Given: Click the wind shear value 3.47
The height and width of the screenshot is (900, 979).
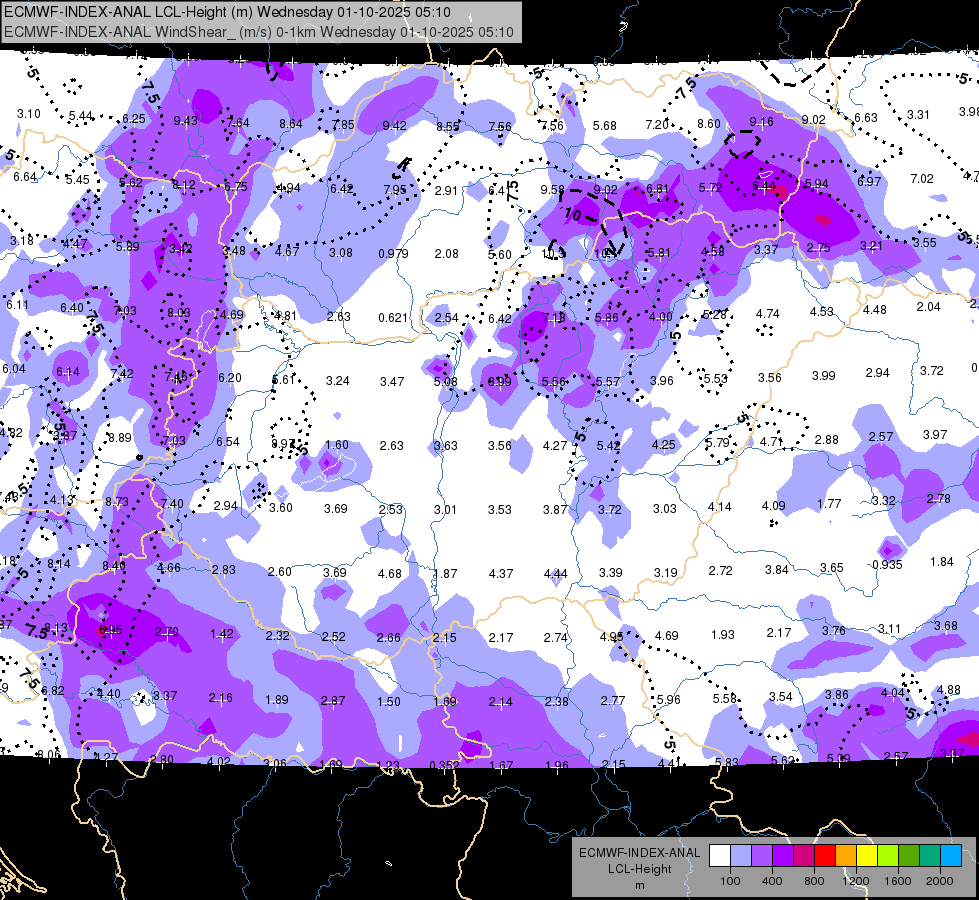Looking at the screenshot, I should (x=392, y=382).
